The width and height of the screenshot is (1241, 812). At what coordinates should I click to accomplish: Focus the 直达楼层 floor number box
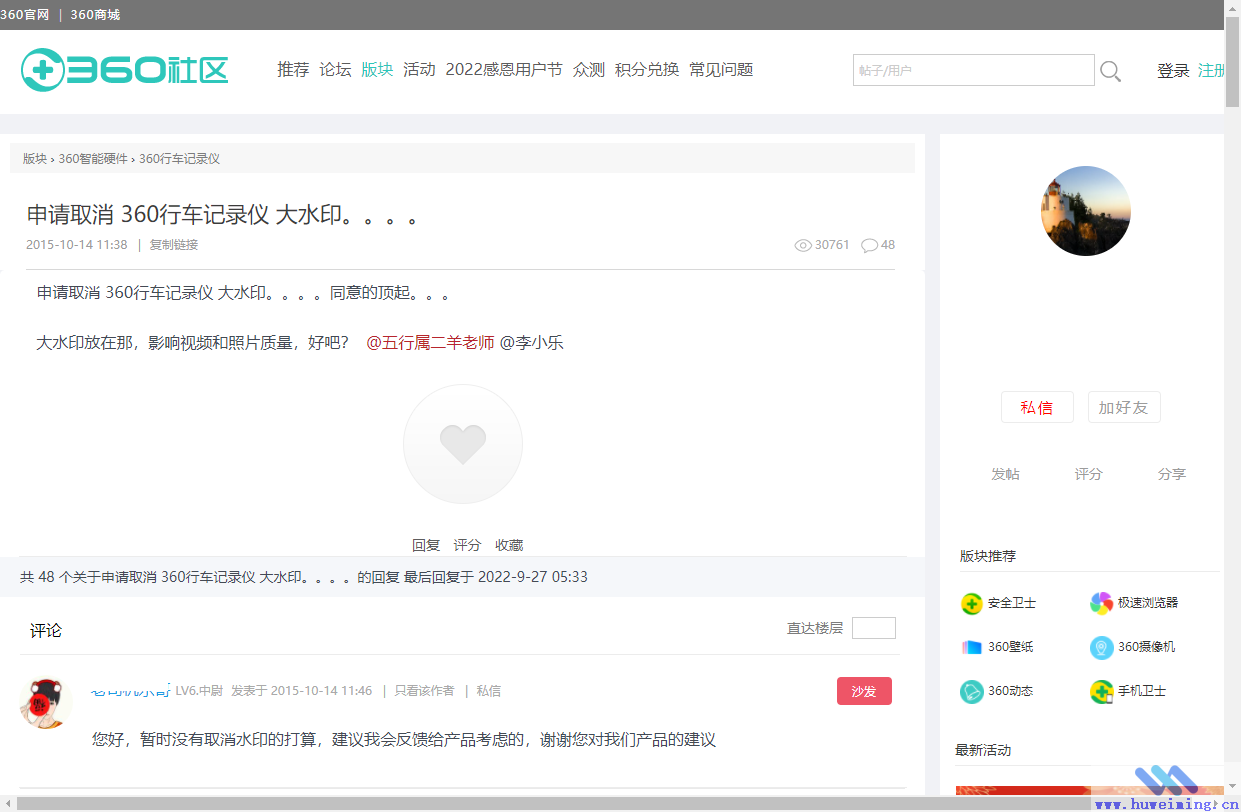tap(874, 628)
